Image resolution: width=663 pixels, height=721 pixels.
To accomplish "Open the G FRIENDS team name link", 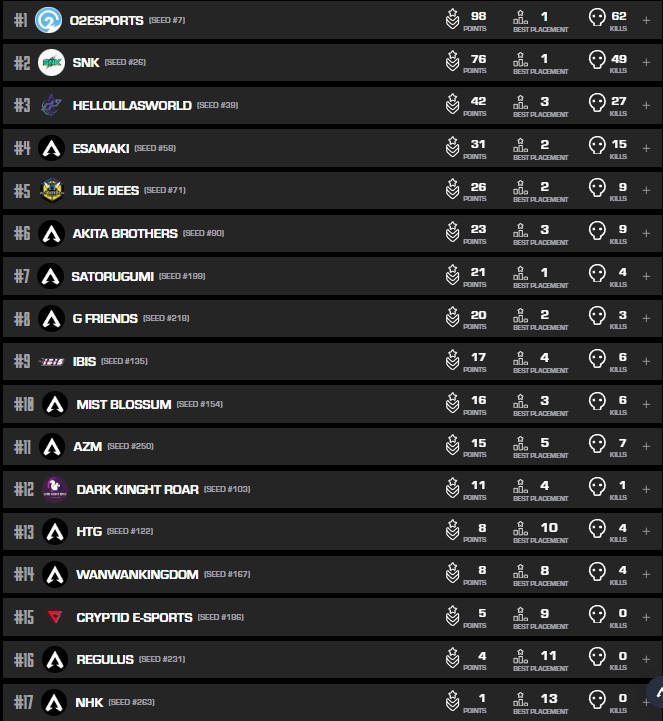I will 105,318.
